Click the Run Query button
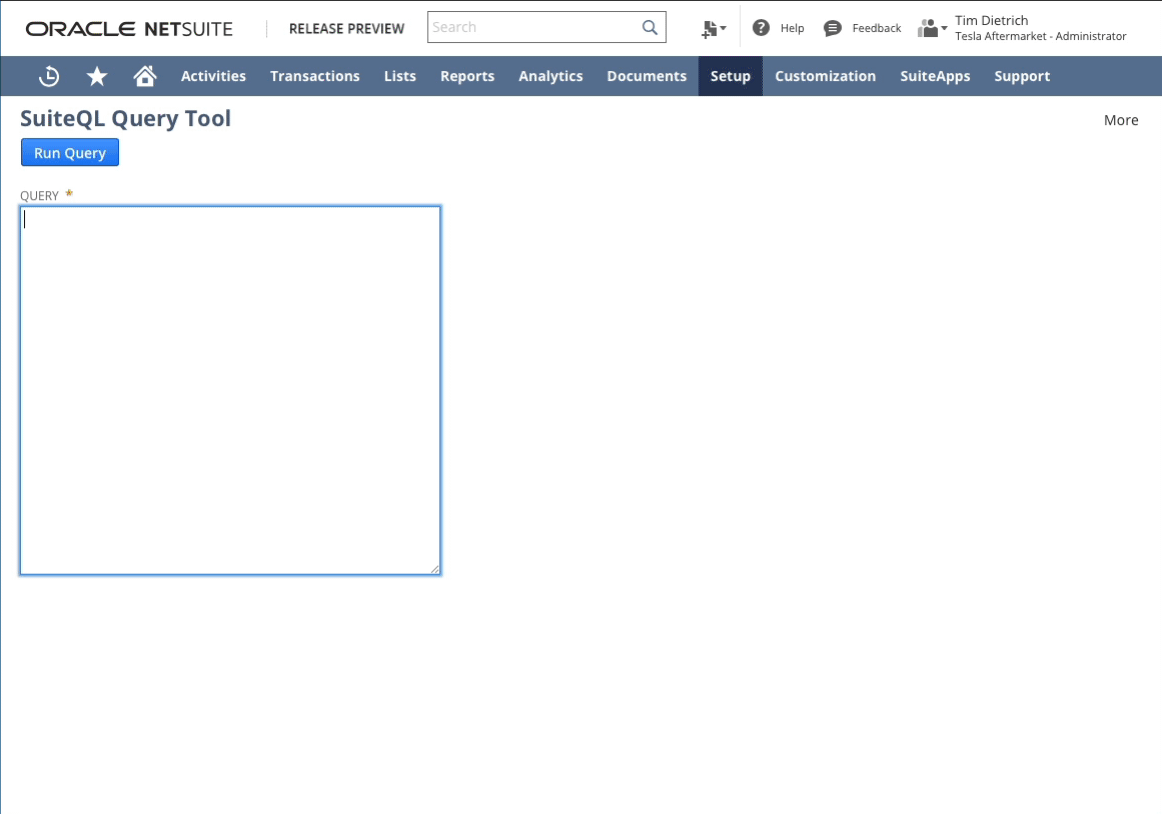1162x814 pixels. (x=69, y=152)
